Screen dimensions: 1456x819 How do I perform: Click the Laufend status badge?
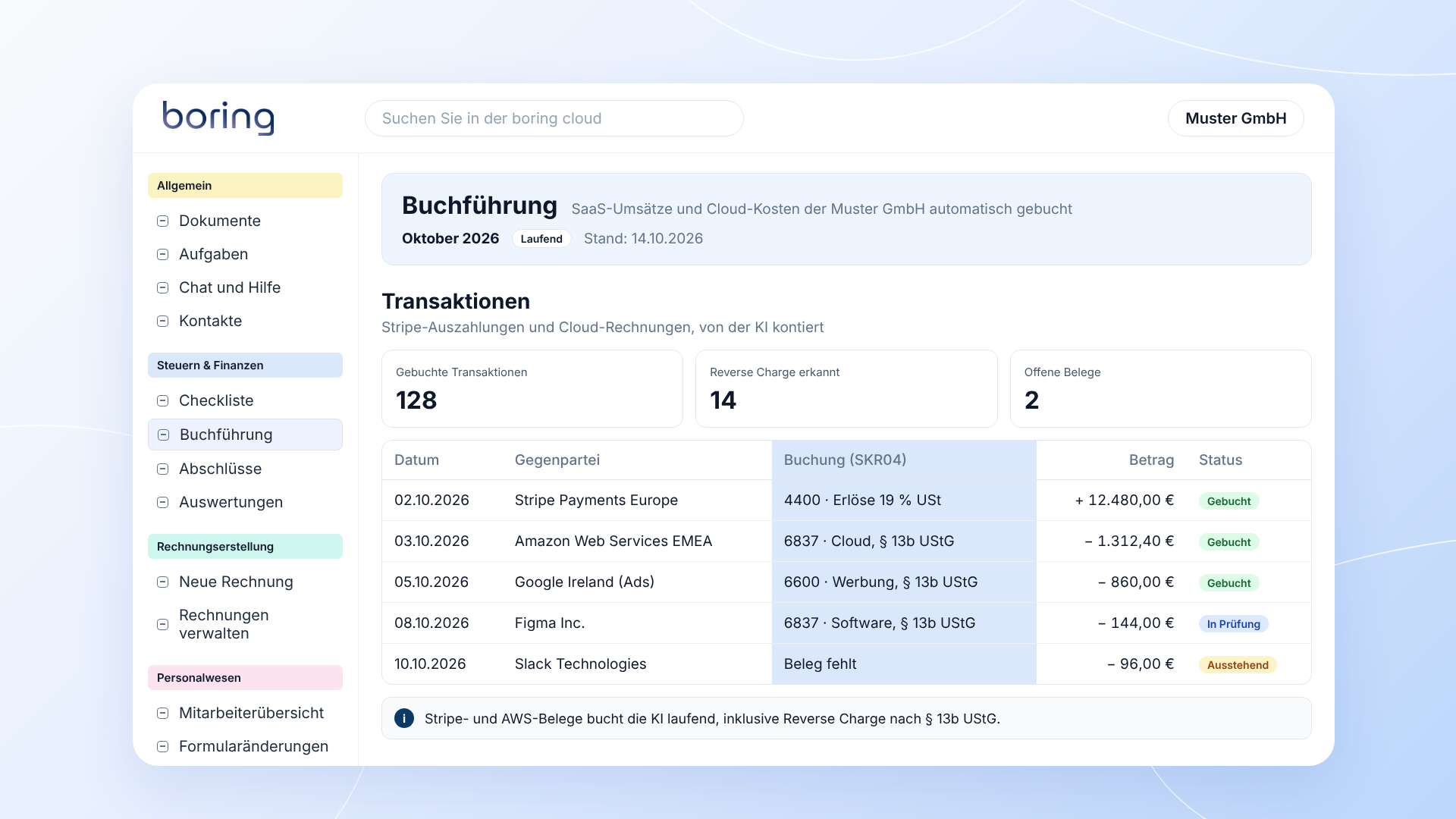click(541, 239)
